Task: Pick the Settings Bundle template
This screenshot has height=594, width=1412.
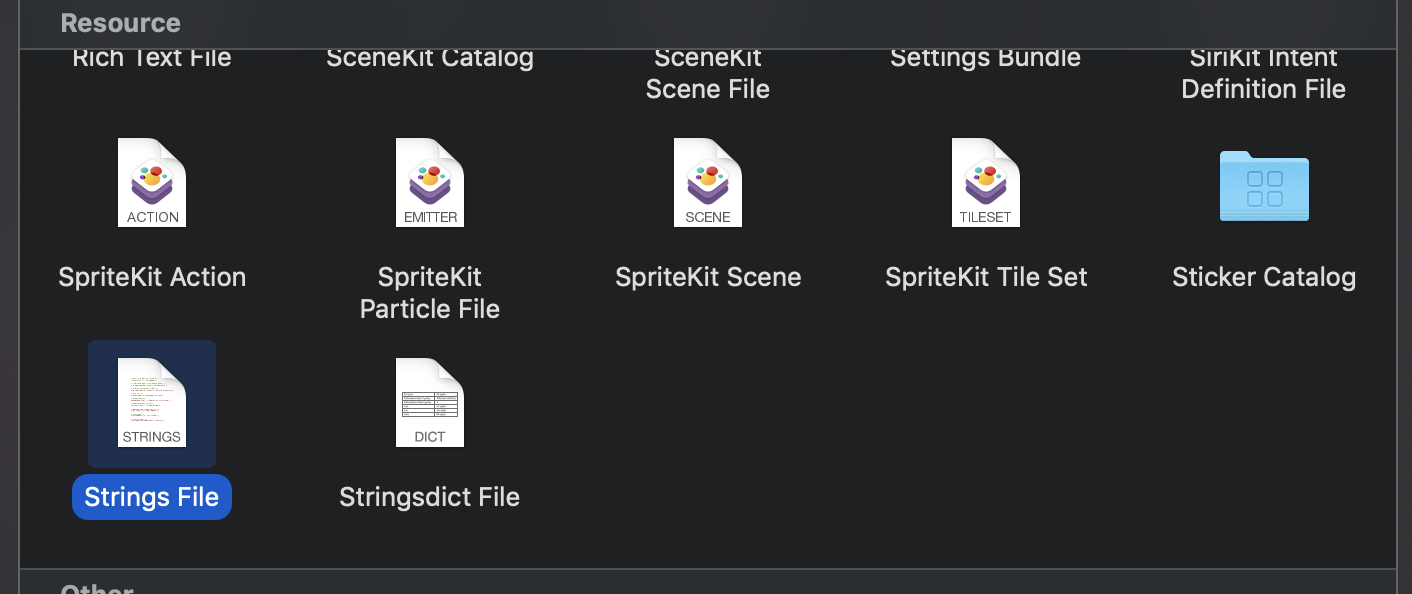Action: click(986, 58)
